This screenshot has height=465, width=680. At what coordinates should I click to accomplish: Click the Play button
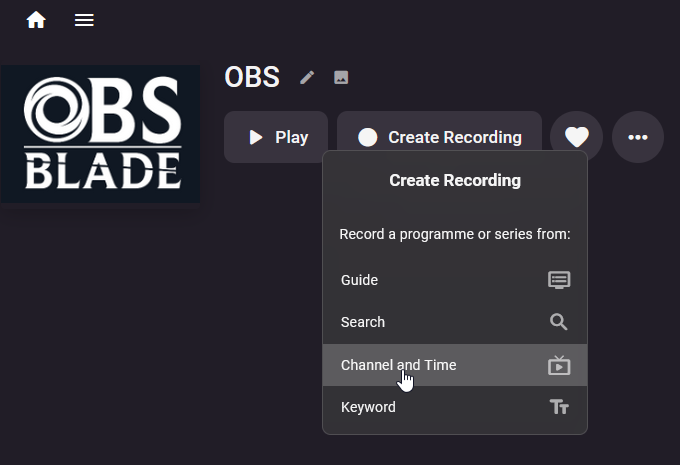(276, 137)
